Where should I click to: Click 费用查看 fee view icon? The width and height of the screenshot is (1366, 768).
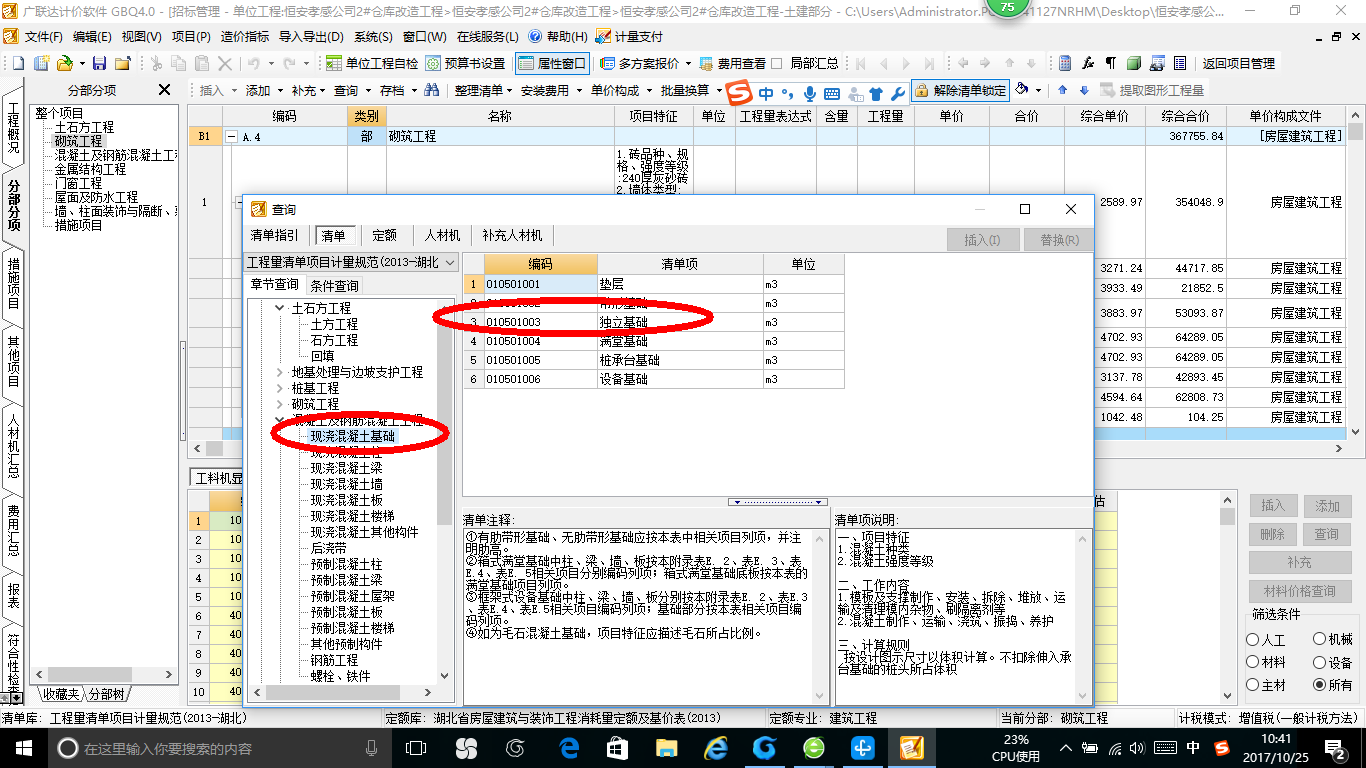click(734, 63)
